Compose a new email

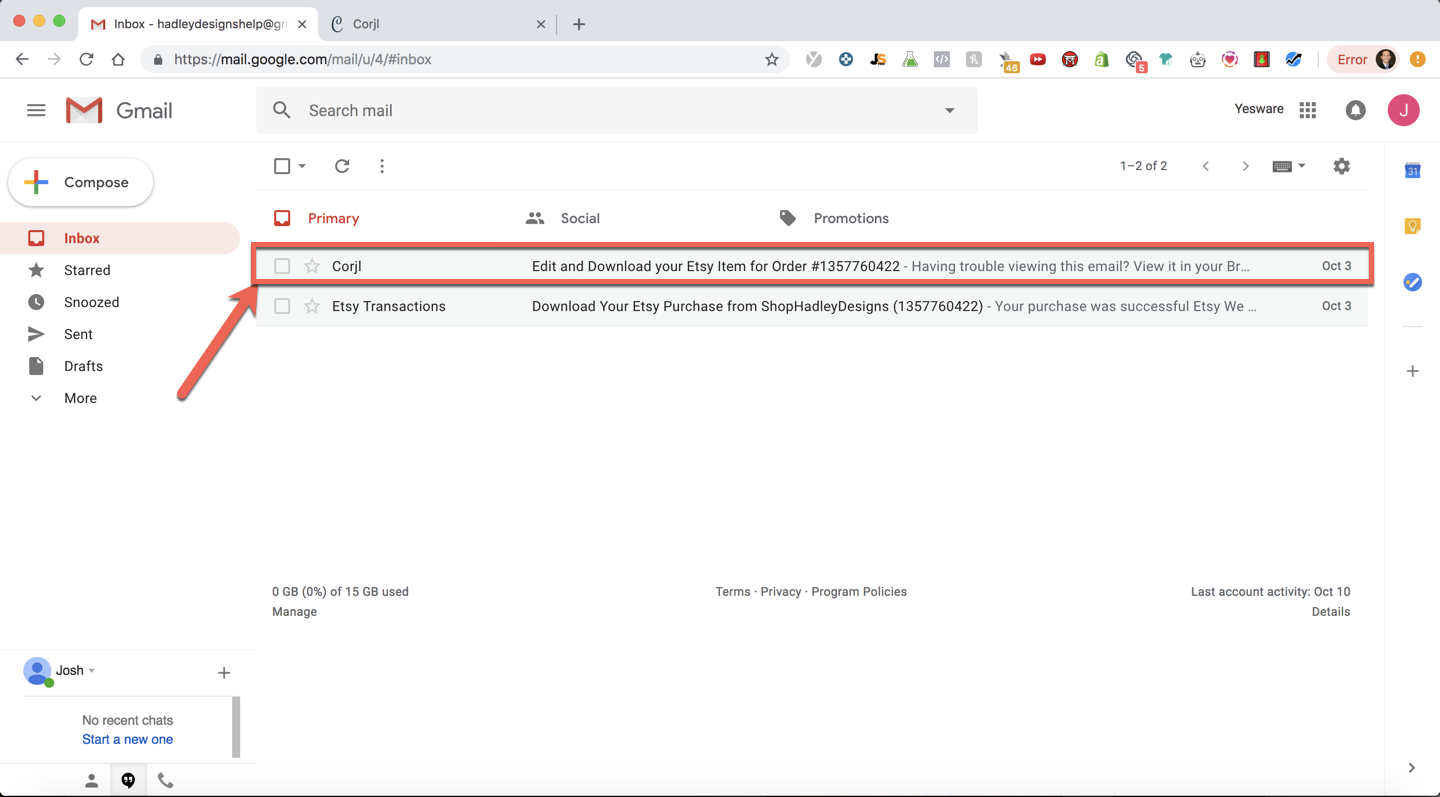pyautogui.click(x=81, y=182)
